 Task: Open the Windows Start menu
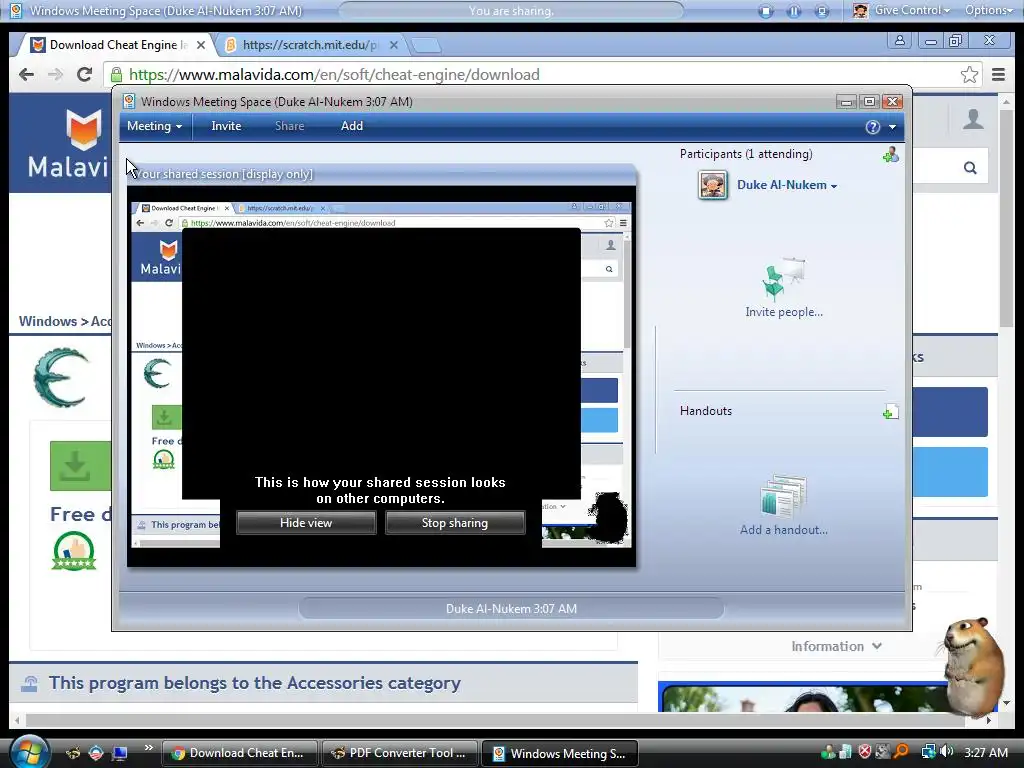(x=29, y=752)
